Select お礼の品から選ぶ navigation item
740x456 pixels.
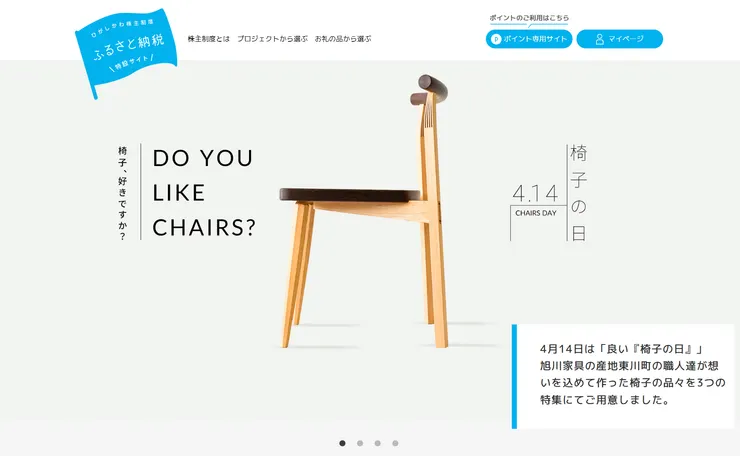point(343,39)
